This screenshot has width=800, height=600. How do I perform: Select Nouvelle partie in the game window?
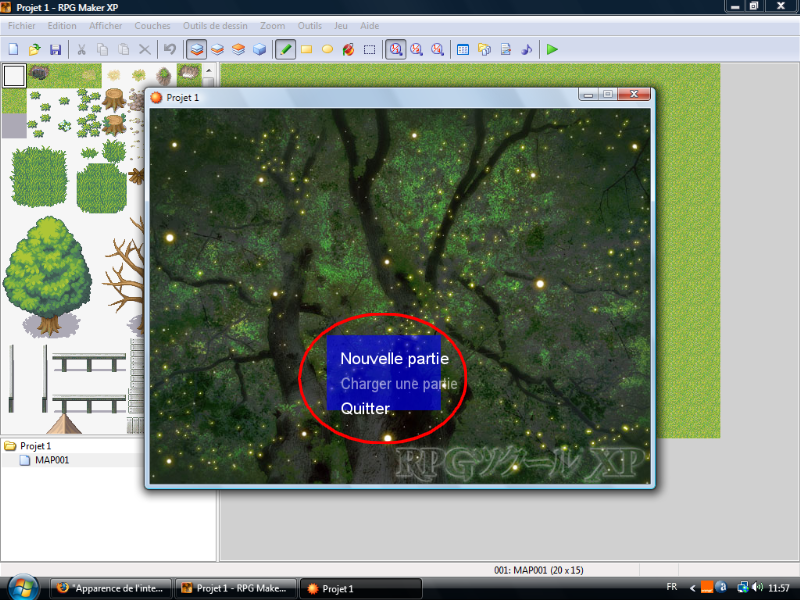point(394,358)
